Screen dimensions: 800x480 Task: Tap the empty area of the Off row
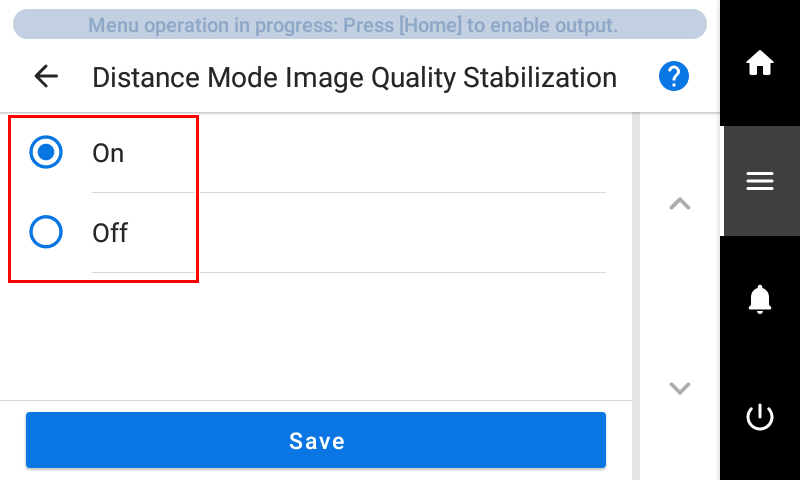pyautogui.click(x=367, y=233)
